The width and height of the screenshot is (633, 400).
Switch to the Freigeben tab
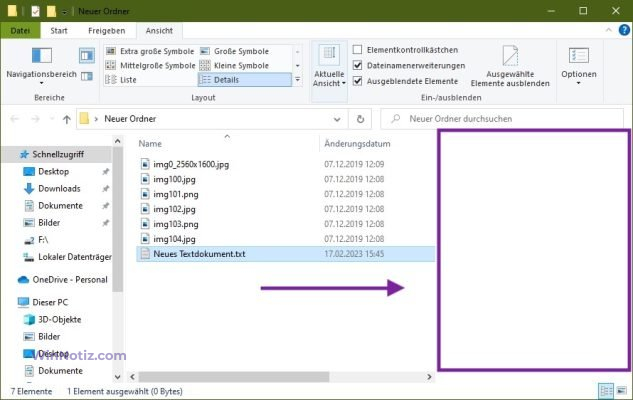[x=107, y=31]
